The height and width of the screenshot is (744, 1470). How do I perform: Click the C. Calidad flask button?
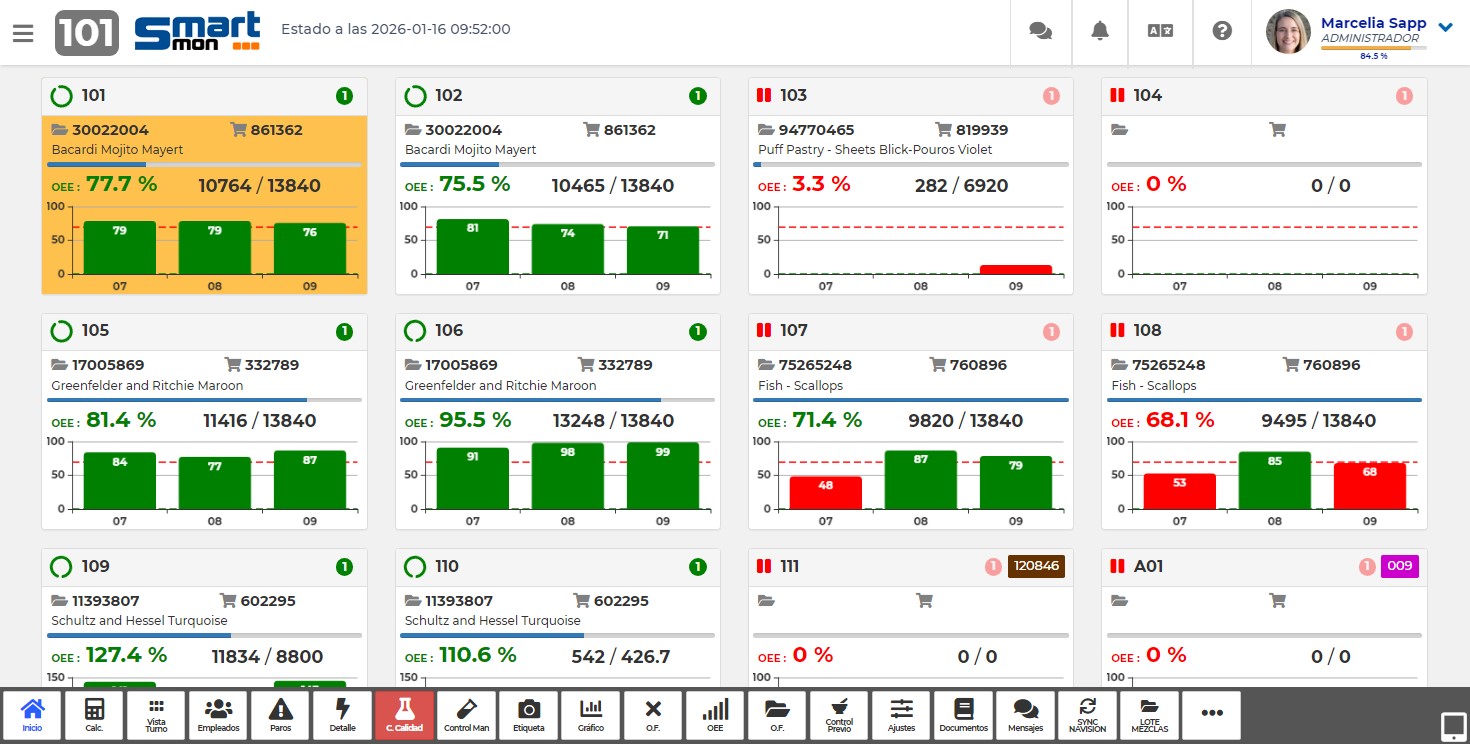404,715
